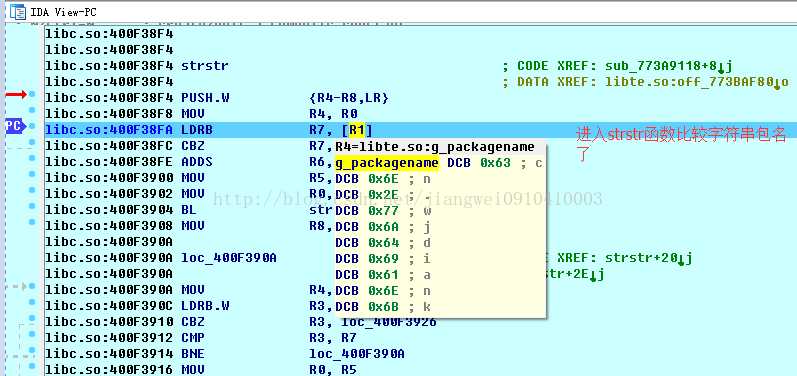Toggle breakpoint dot at 400F38FA LDRB line

tap(32, 126)
